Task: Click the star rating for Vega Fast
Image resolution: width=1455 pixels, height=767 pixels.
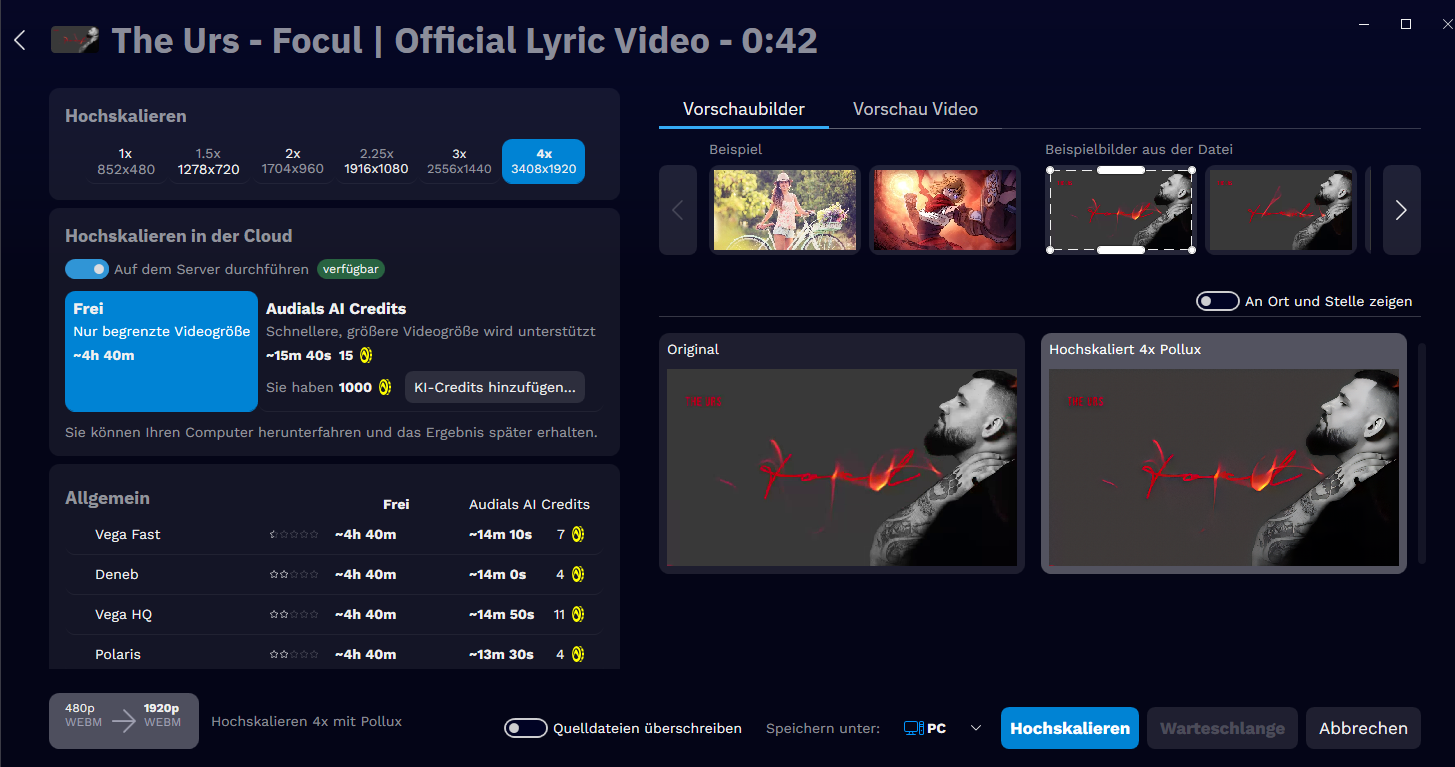Action: (x=294, y=534)
